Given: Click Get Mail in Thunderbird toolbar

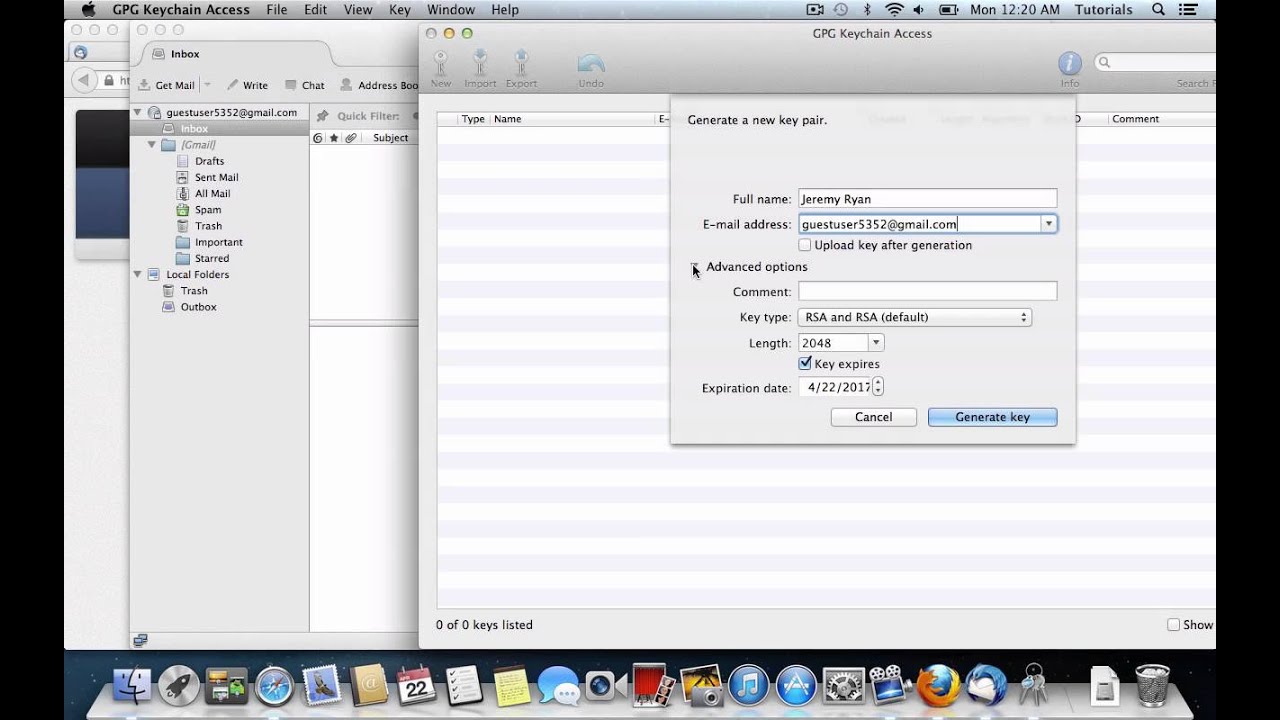Looking at the screenshot, I should pos(167,85).
